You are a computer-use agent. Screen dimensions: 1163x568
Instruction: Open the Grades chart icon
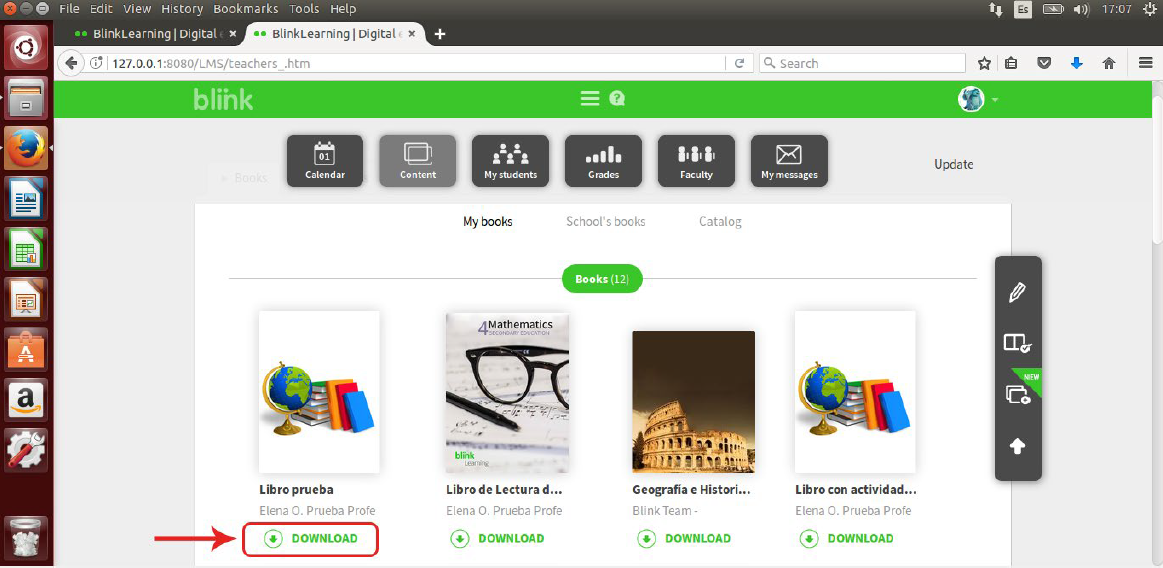tap(603, 161)
